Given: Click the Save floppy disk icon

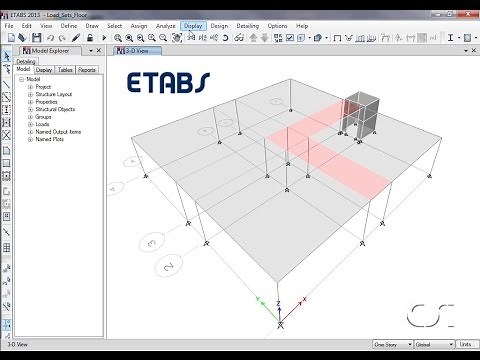Looking at the screenshot, I should tap(36, 38).
